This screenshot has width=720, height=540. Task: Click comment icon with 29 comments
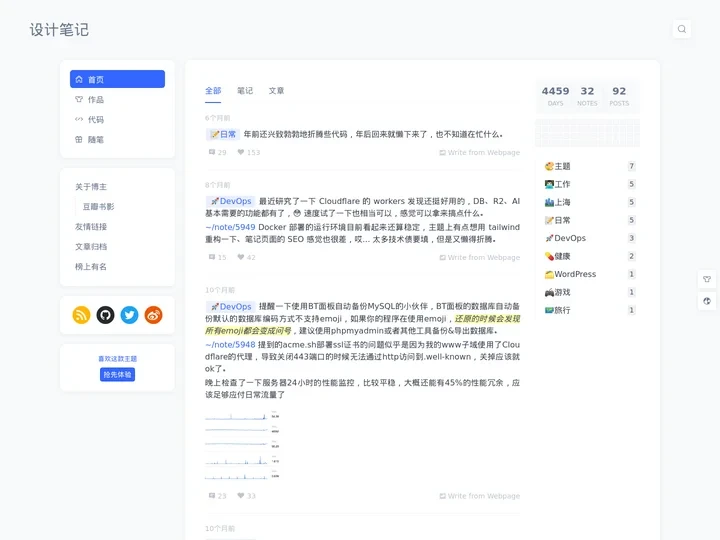pyautogui.click(x=217, y=152)
